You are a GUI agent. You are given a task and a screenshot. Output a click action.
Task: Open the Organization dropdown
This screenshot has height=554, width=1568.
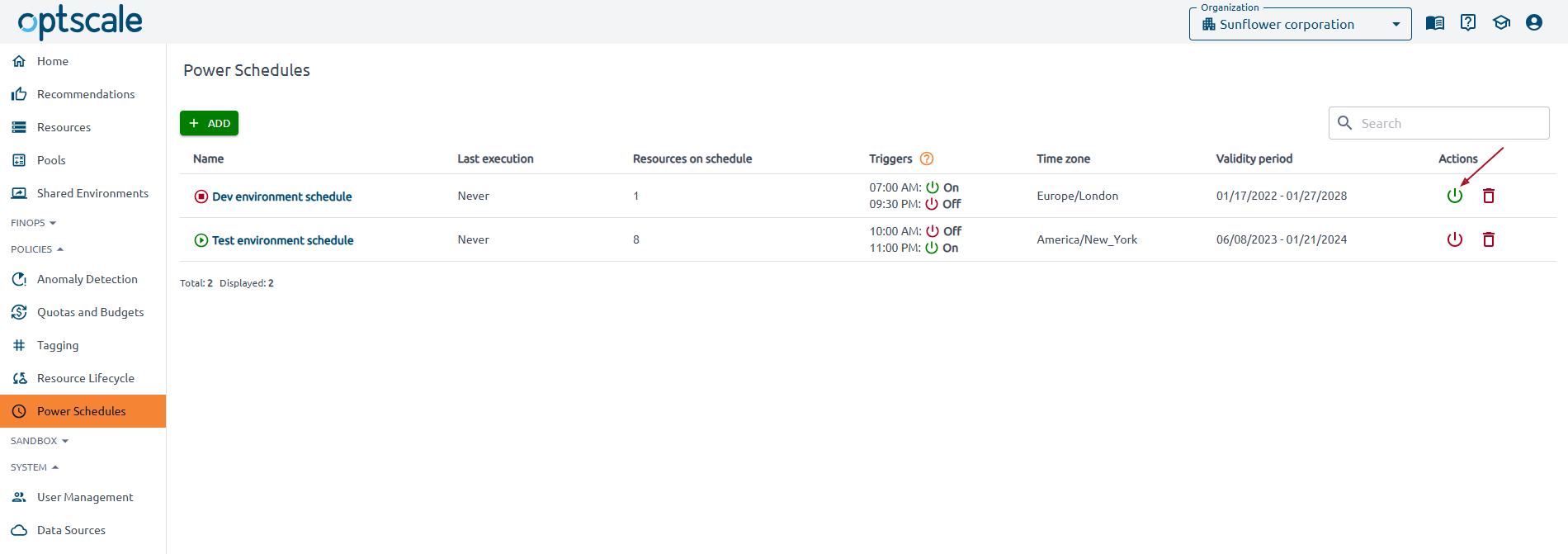point(1300,24)
